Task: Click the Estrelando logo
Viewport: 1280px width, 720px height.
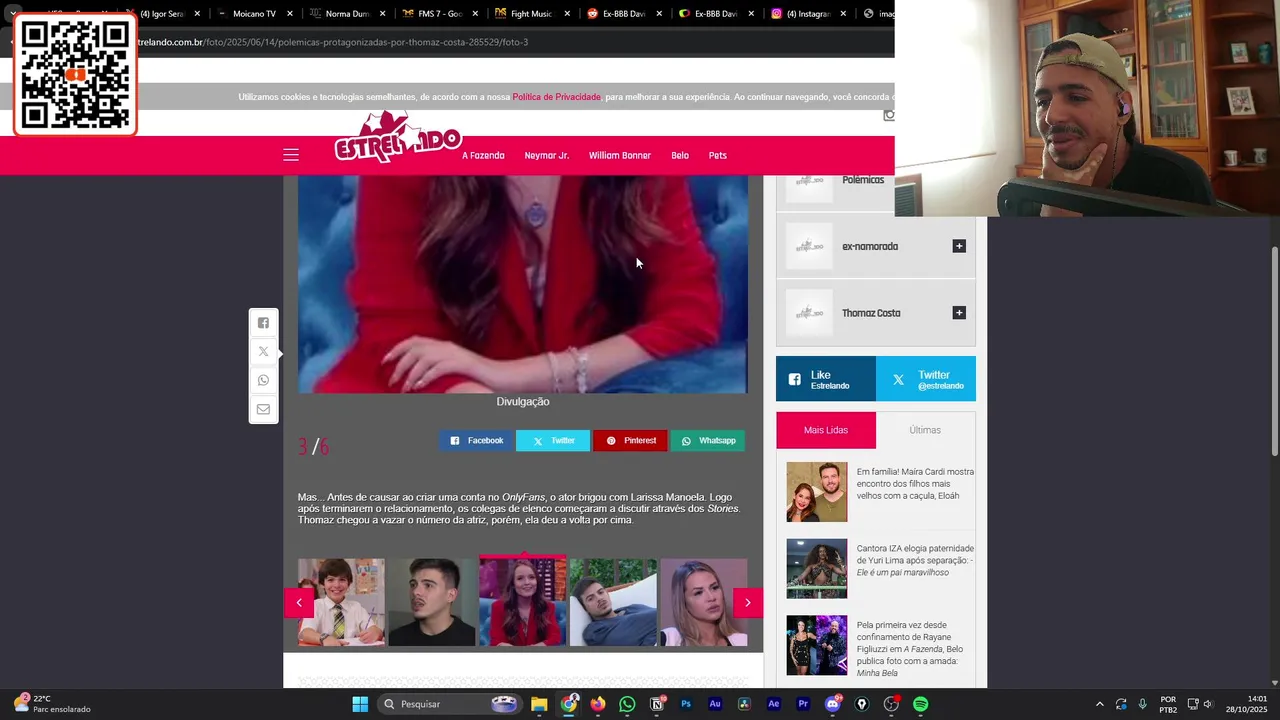Action: (397, 138)
